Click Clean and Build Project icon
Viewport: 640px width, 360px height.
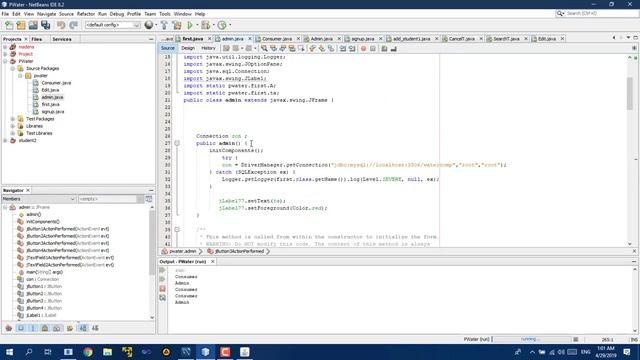click(177, 25)
